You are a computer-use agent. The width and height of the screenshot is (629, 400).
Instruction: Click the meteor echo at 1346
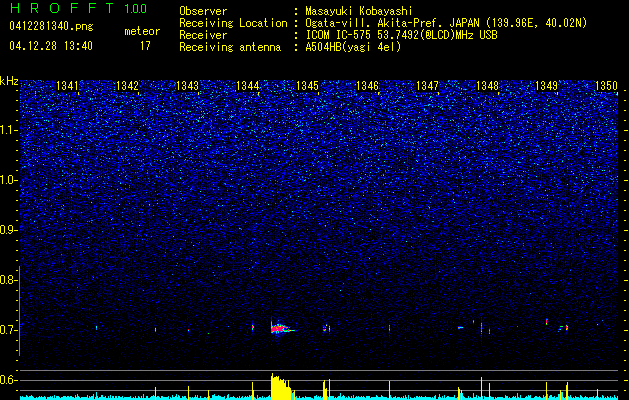pos(389,328)
